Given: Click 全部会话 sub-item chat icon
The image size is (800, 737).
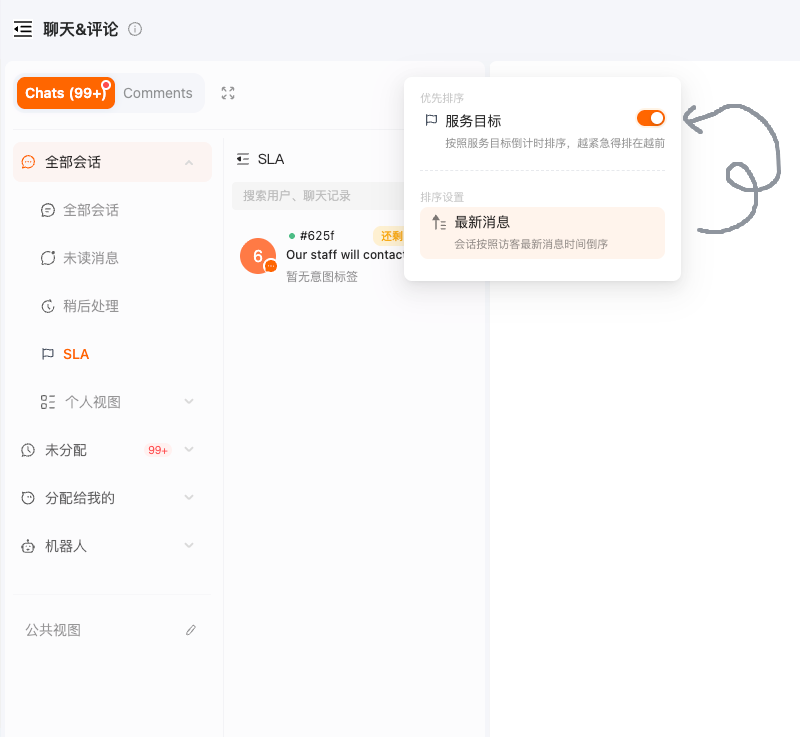Looking at the screenshot, I should coord(48,210).
